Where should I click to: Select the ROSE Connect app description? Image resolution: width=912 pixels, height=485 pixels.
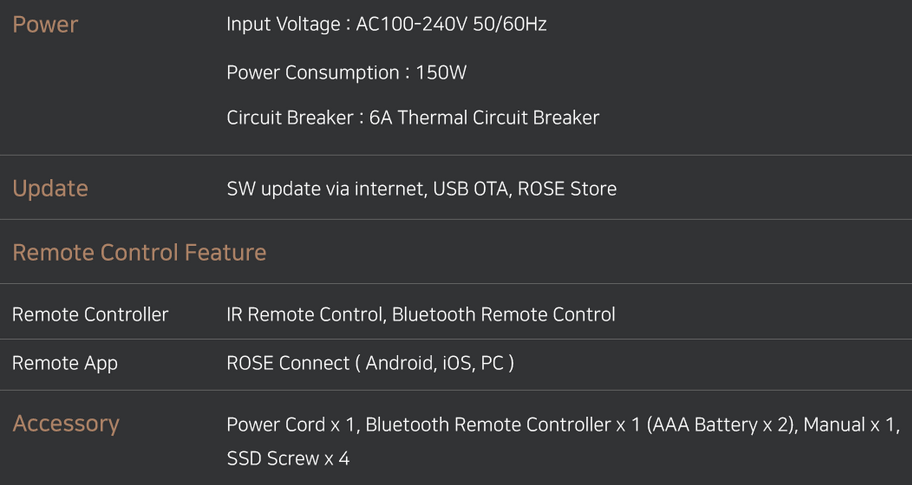coord(370,363)
